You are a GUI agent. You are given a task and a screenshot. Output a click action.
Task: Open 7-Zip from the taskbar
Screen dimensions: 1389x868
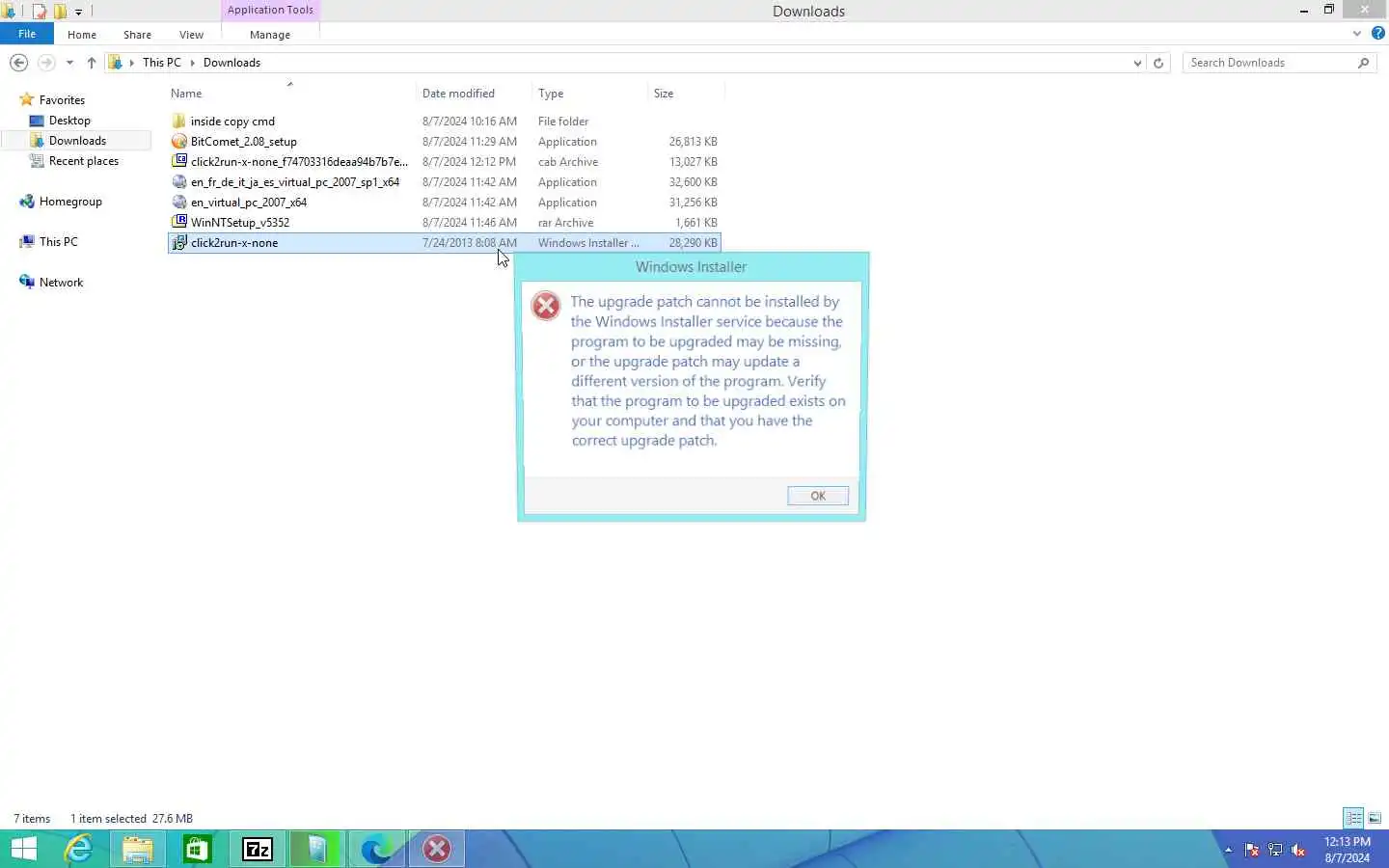tap(258, 850)
